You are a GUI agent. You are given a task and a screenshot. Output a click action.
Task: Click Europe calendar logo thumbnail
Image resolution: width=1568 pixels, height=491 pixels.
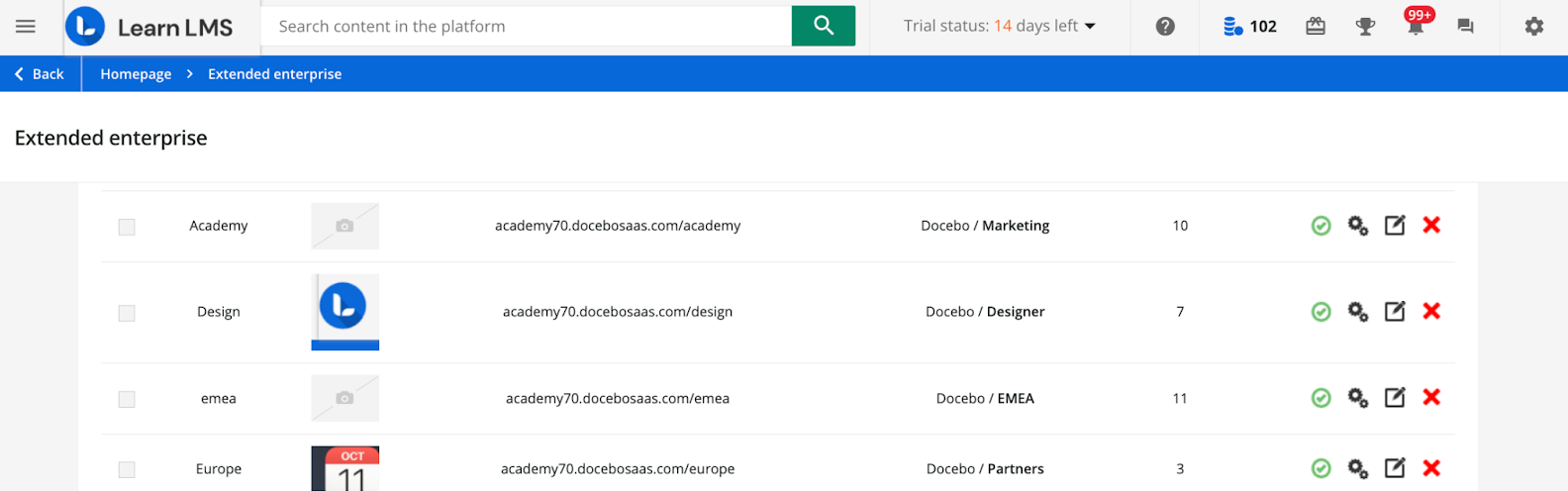tap(345, 468)
